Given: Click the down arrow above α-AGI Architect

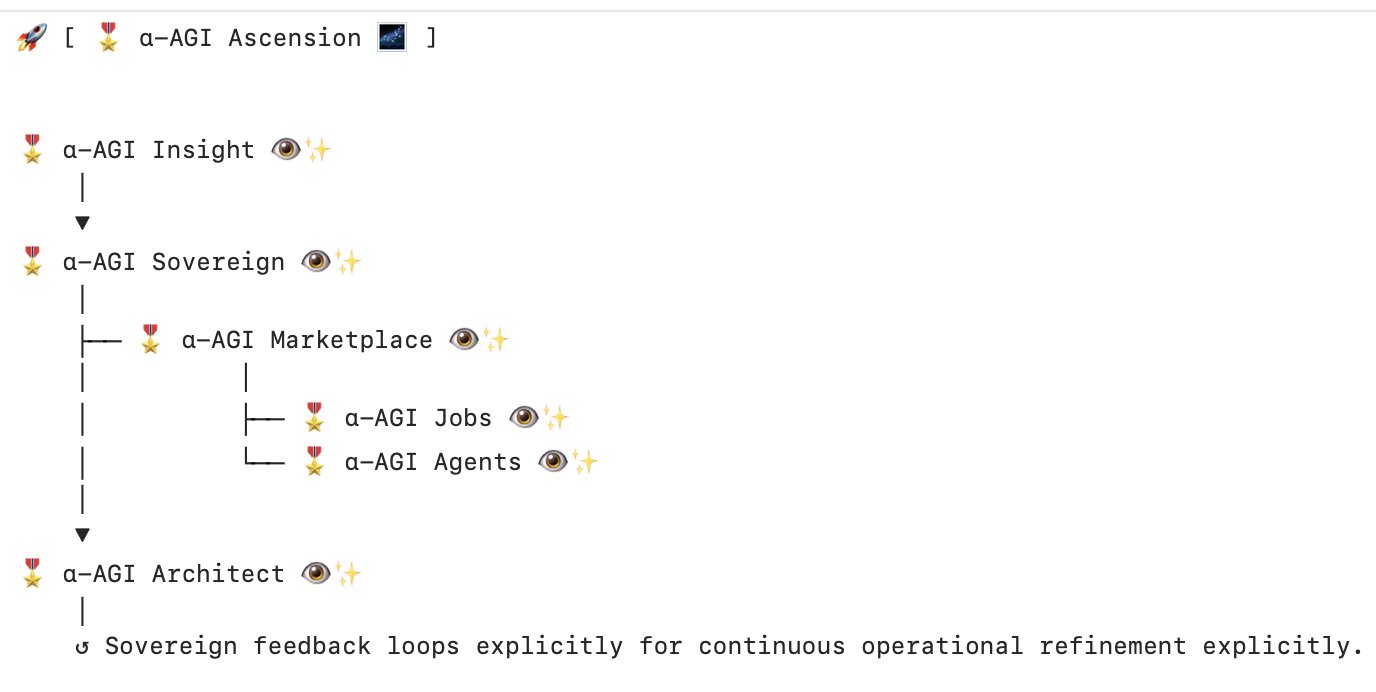Looking at the screenshot, I should [x=82, y=534].
